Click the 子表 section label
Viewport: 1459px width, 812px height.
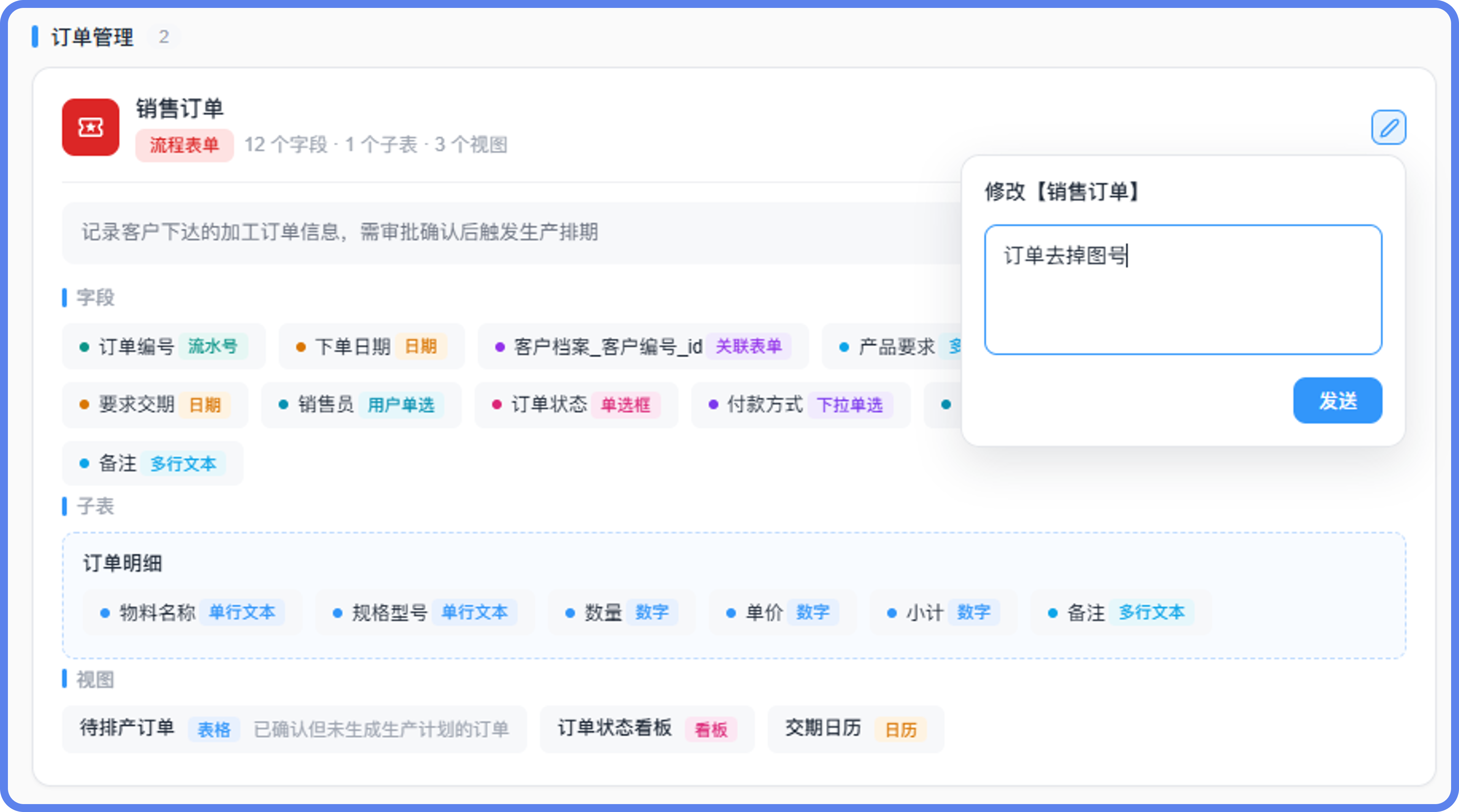(96, 506)
